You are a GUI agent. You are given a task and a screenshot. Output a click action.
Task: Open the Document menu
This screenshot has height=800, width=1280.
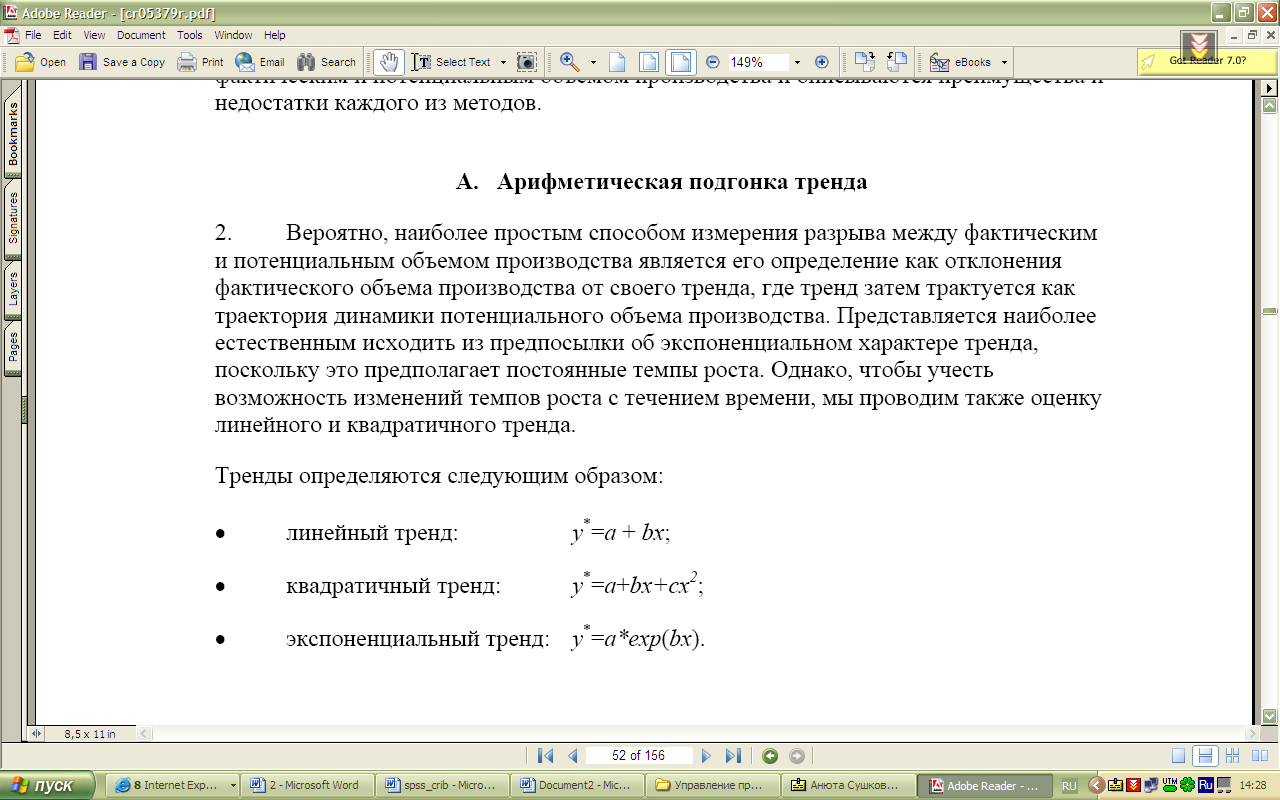click(141, 35)
